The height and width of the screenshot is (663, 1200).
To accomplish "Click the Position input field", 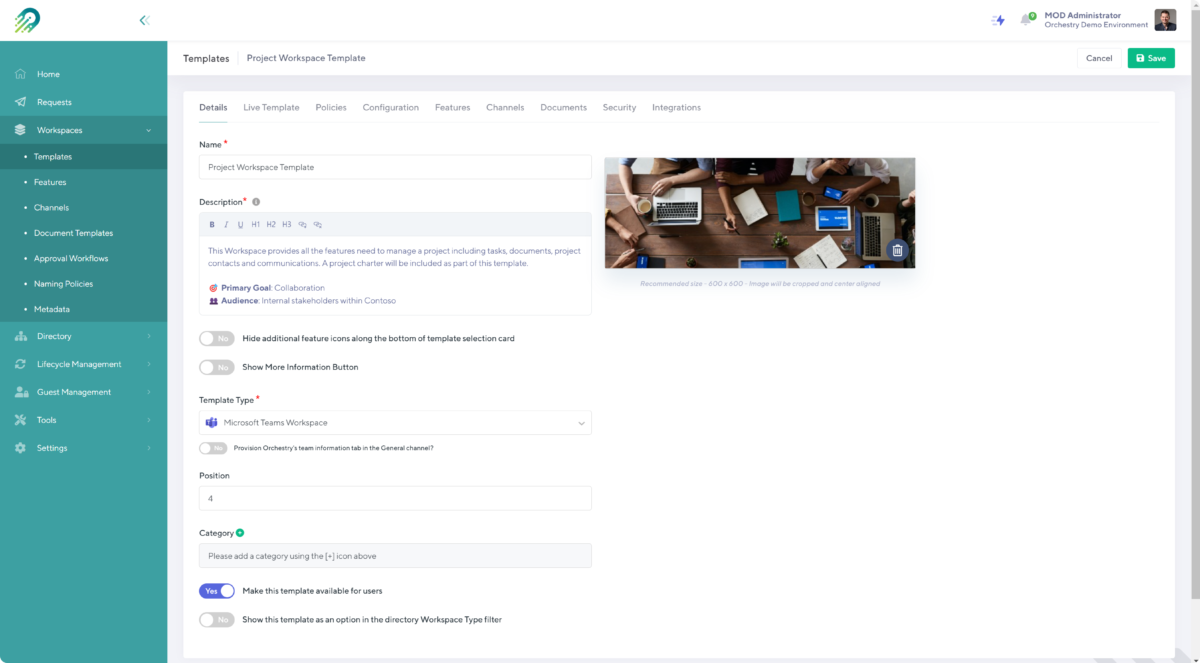I will pos(395,497).
